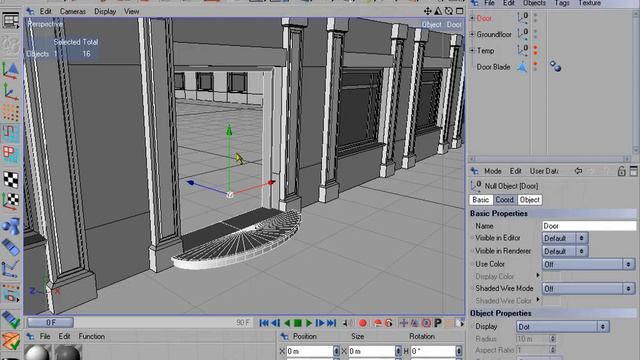Expand the Temp object tree
The height and width of the screenshot is (360, 640).
(472, 51)
